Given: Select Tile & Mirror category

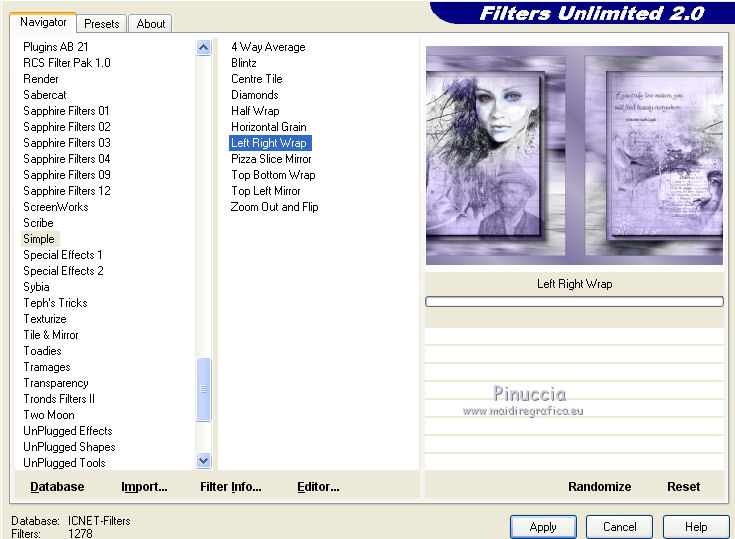Looking at the screenshot, I should (x=51, y=335).
